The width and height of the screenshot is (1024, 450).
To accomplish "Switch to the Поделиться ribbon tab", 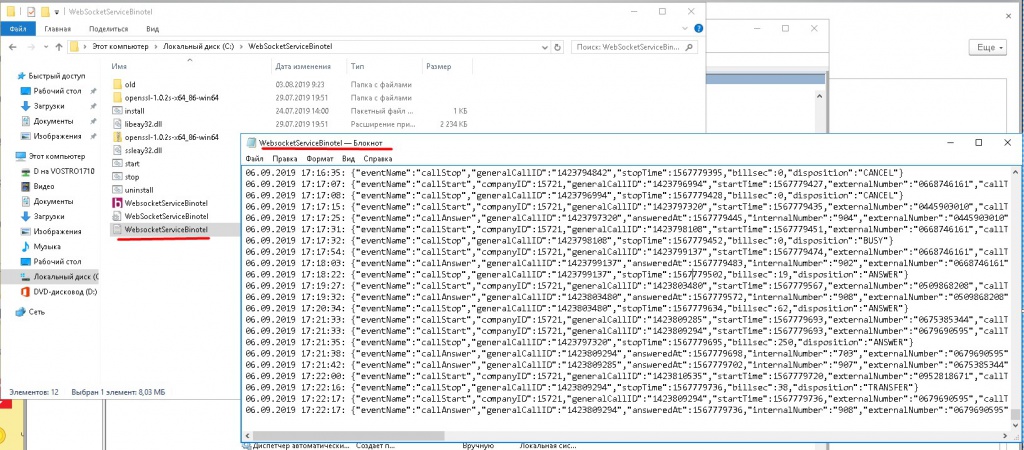I will pos(108,29).
